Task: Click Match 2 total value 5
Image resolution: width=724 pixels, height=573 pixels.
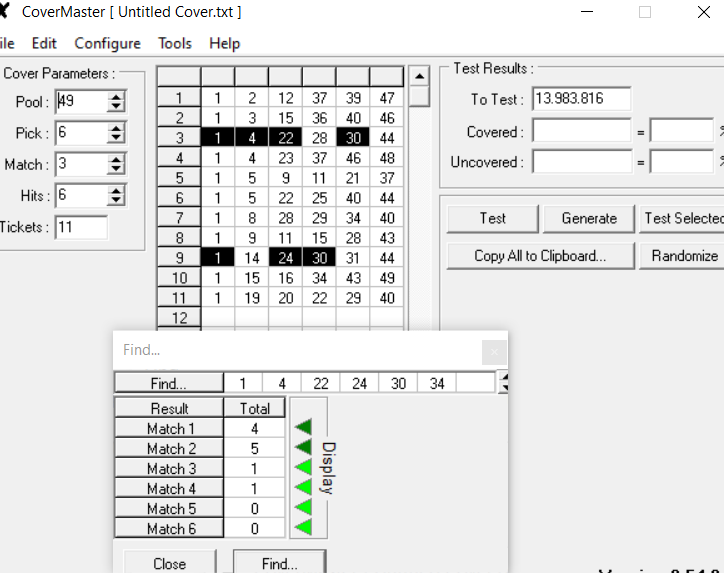Action: point(254,448)
